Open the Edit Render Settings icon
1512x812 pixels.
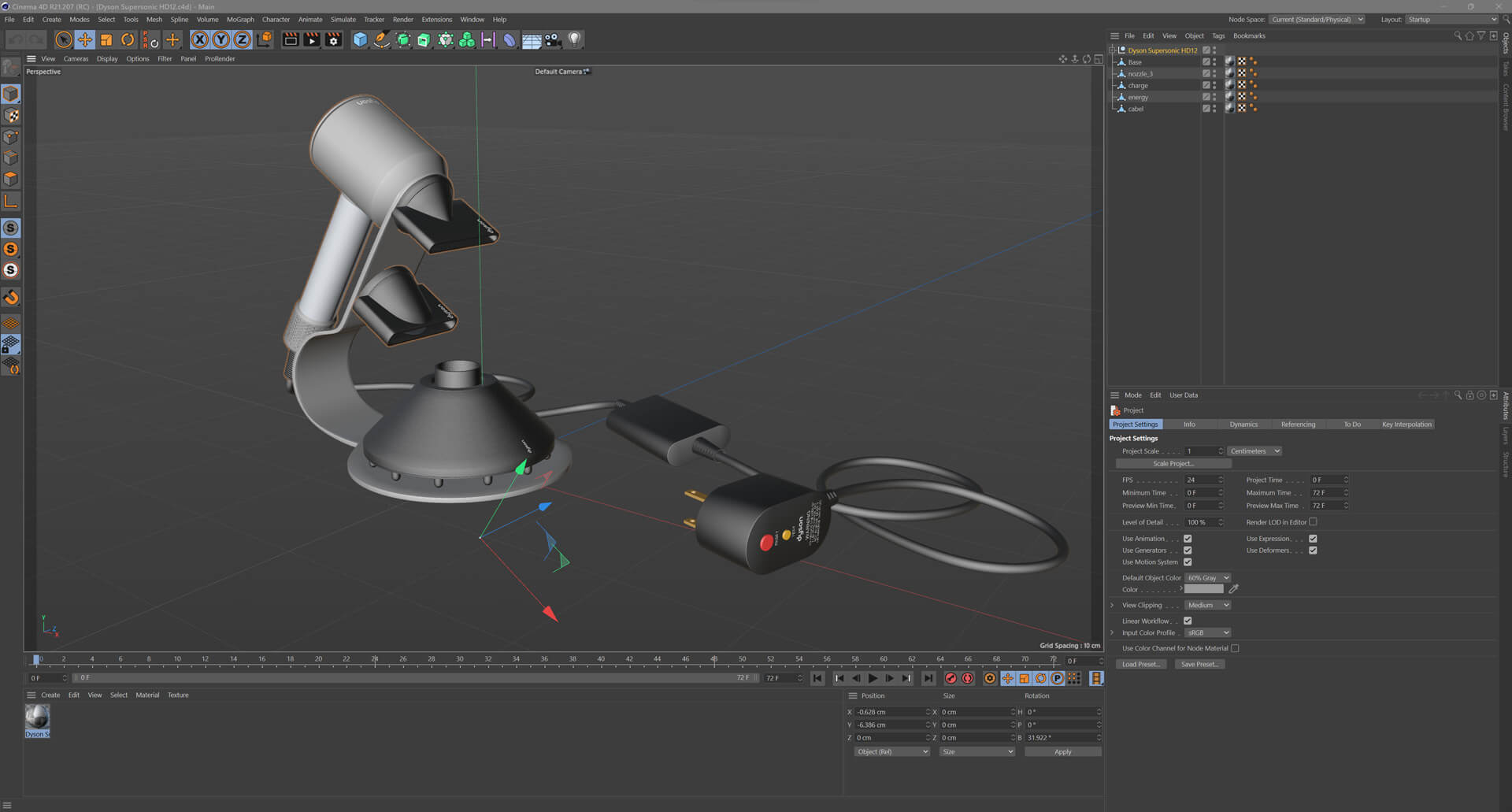tap(333, 39)
